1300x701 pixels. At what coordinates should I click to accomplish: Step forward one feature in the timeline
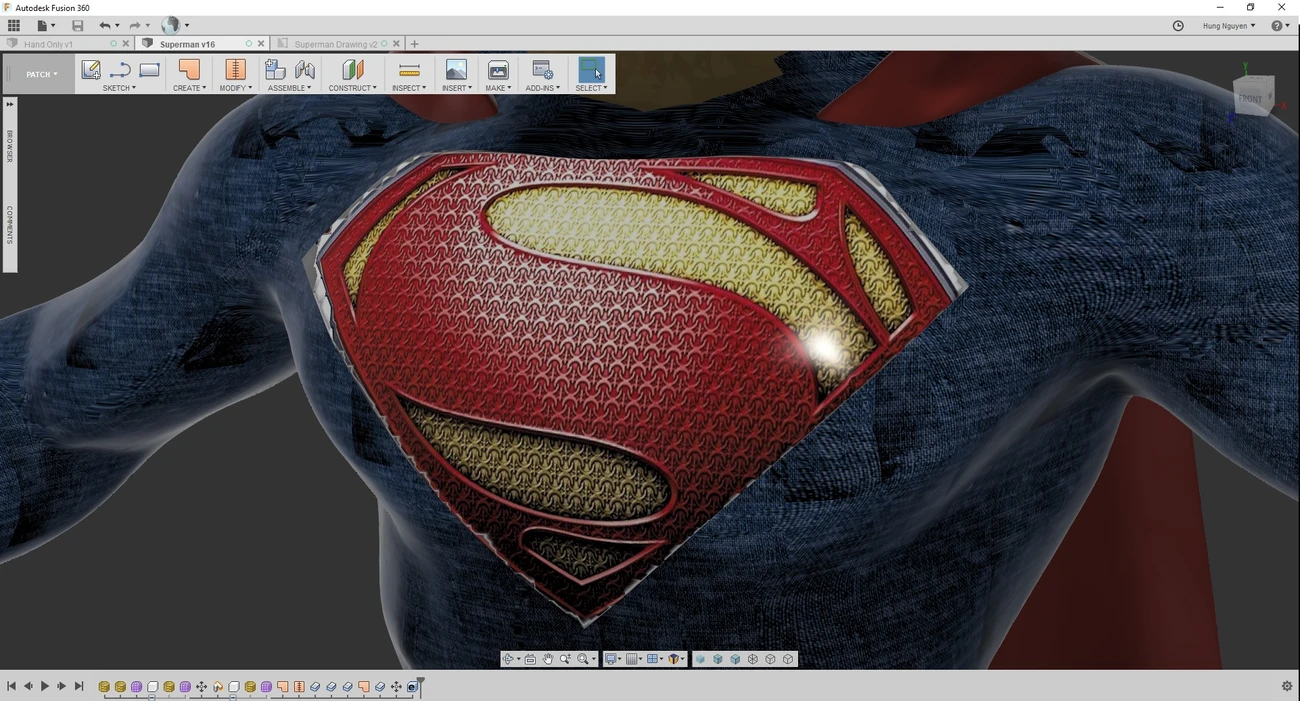[61, 686]
